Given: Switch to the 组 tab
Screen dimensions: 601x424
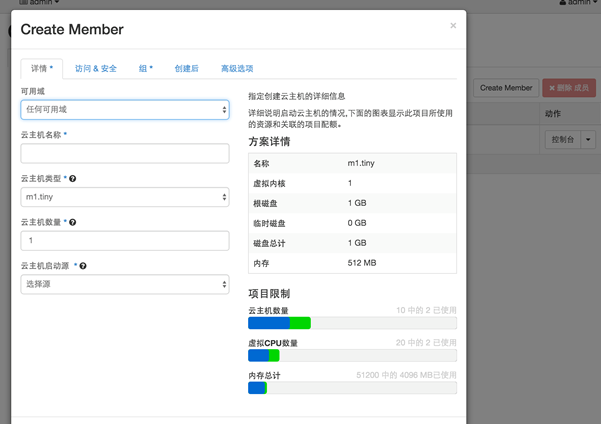Looking at the screenshot, I should tap(146, 69).
